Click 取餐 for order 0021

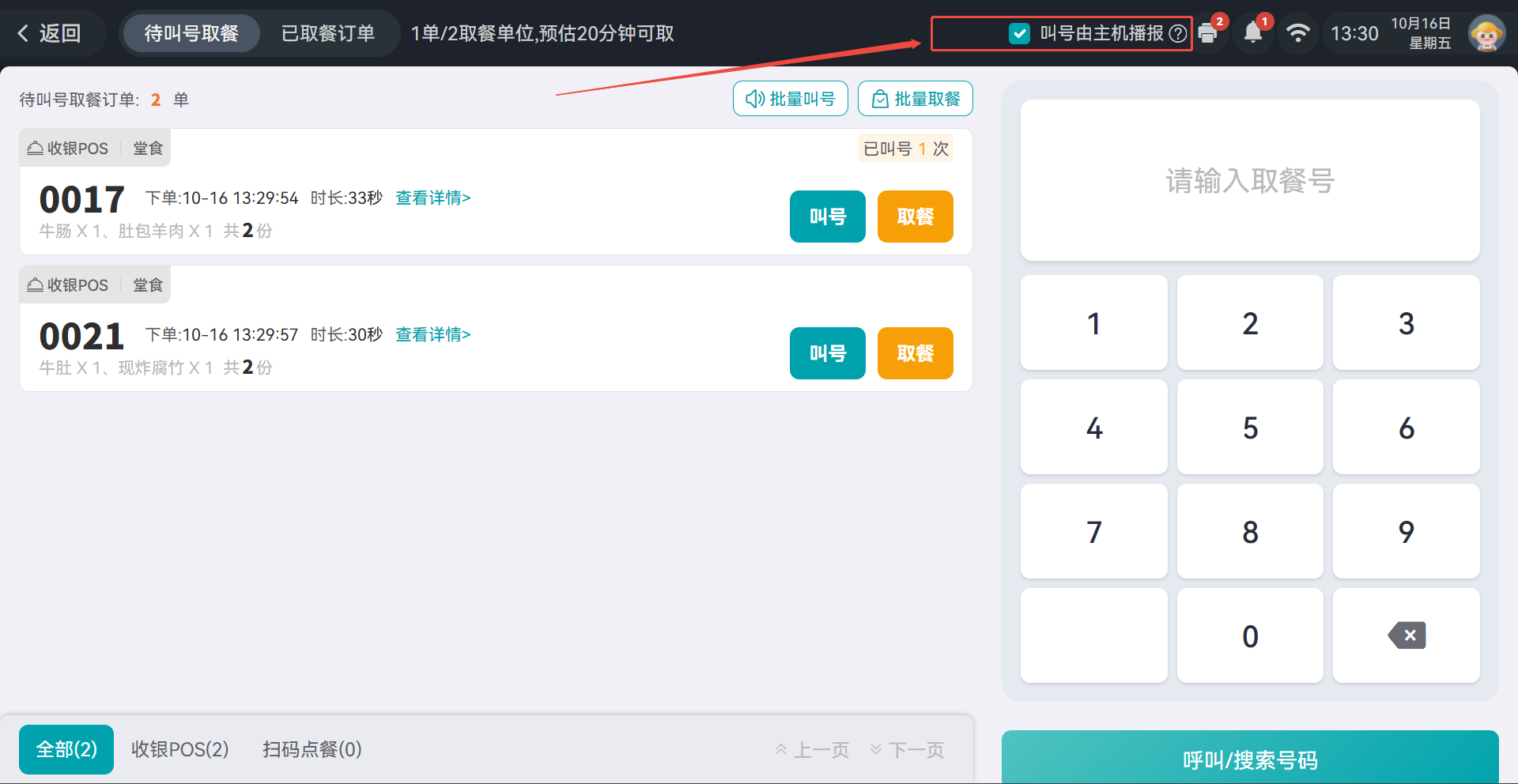916,353
